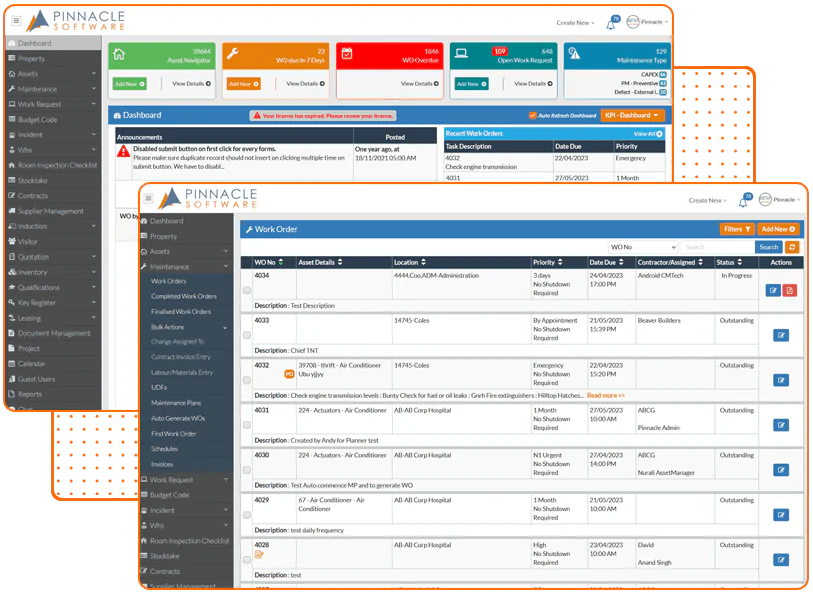Edit work order 4030 using edit icon
Image resolution: width=813 pixels, height=592 pixels.
pyautogui.click(x=781, y=470)
